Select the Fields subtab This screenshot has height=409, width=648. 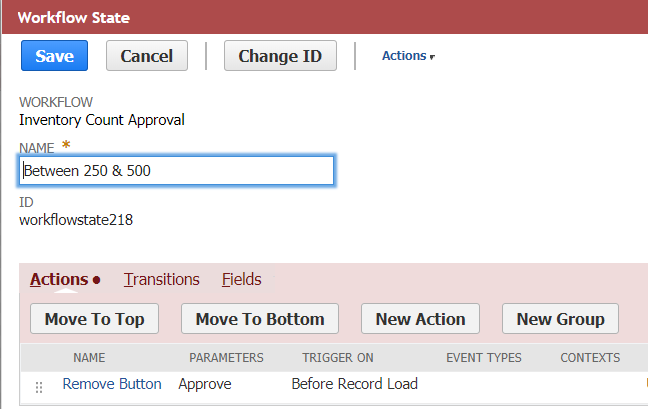pyautogui.click(x=242, y=280)
